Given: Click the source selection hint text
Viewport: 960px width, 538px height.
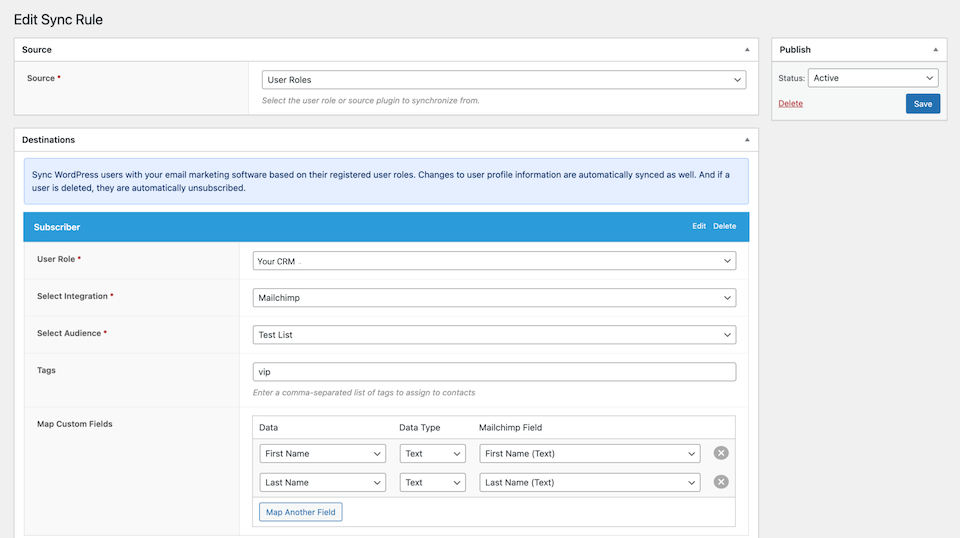Looking at the screenshot, I should (x=370, y=100).
